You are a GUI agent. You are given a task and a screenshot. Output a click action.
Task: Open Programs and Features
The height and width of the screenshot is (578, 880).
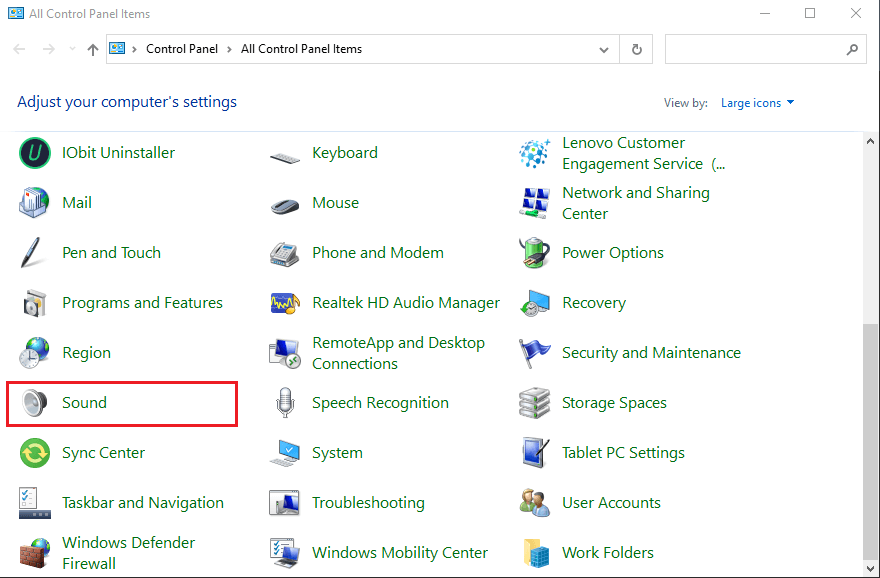click(142, 302)
